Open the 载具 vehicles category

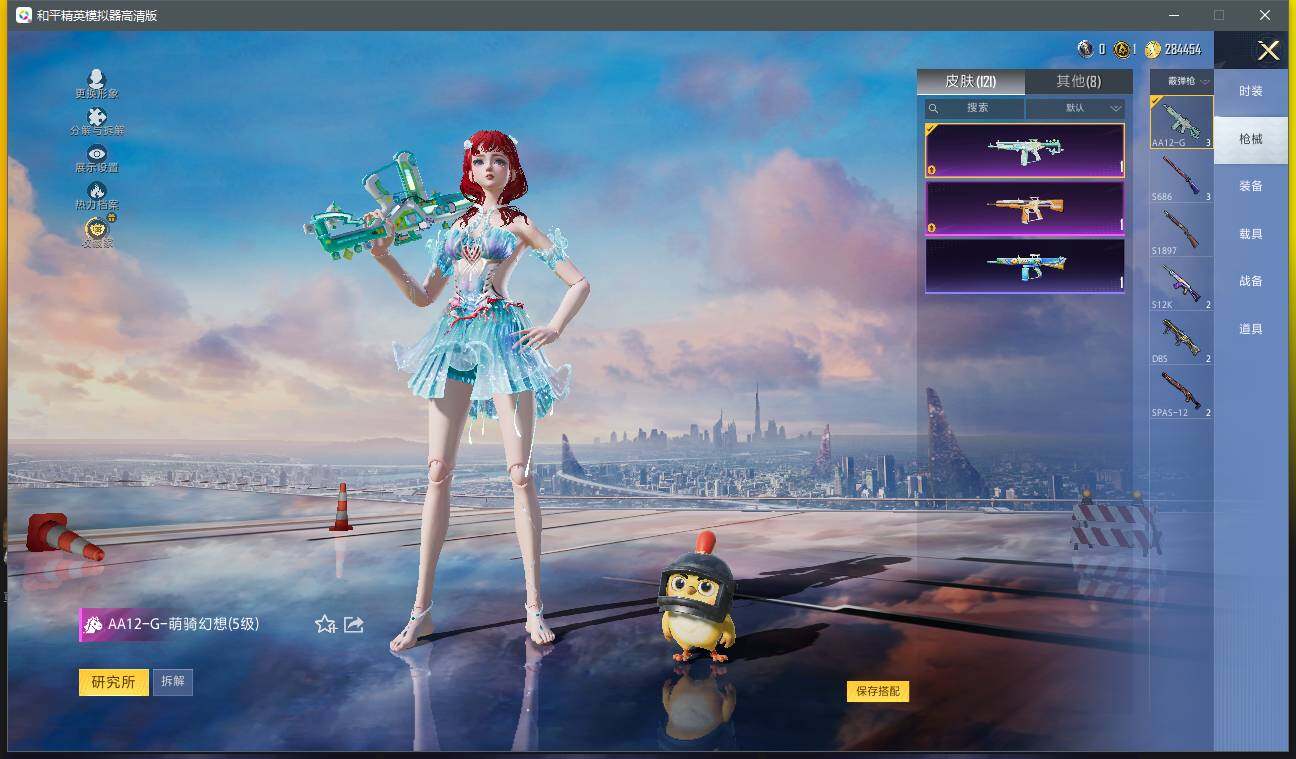1251,234
